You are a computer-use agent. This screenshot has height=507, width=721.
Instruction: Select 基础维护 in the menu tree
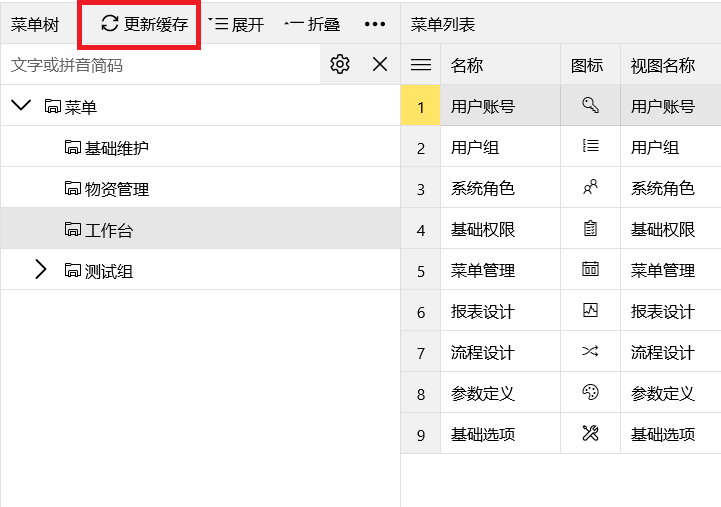(x=116, y=148)
